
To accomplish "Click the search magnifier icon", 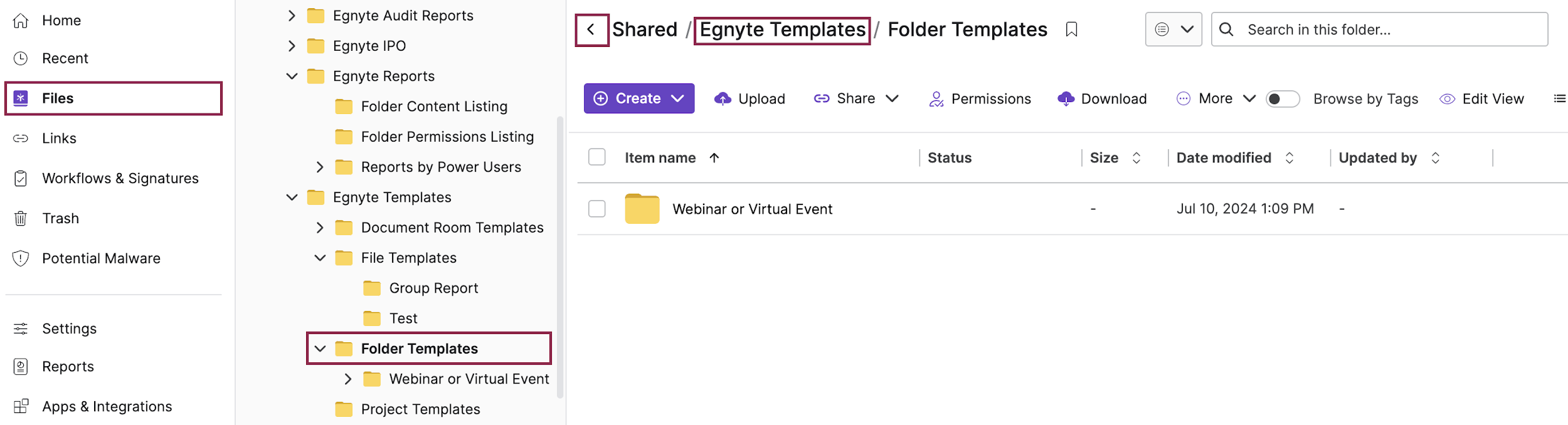I will pyautogui.click(x=1226, y=29).
